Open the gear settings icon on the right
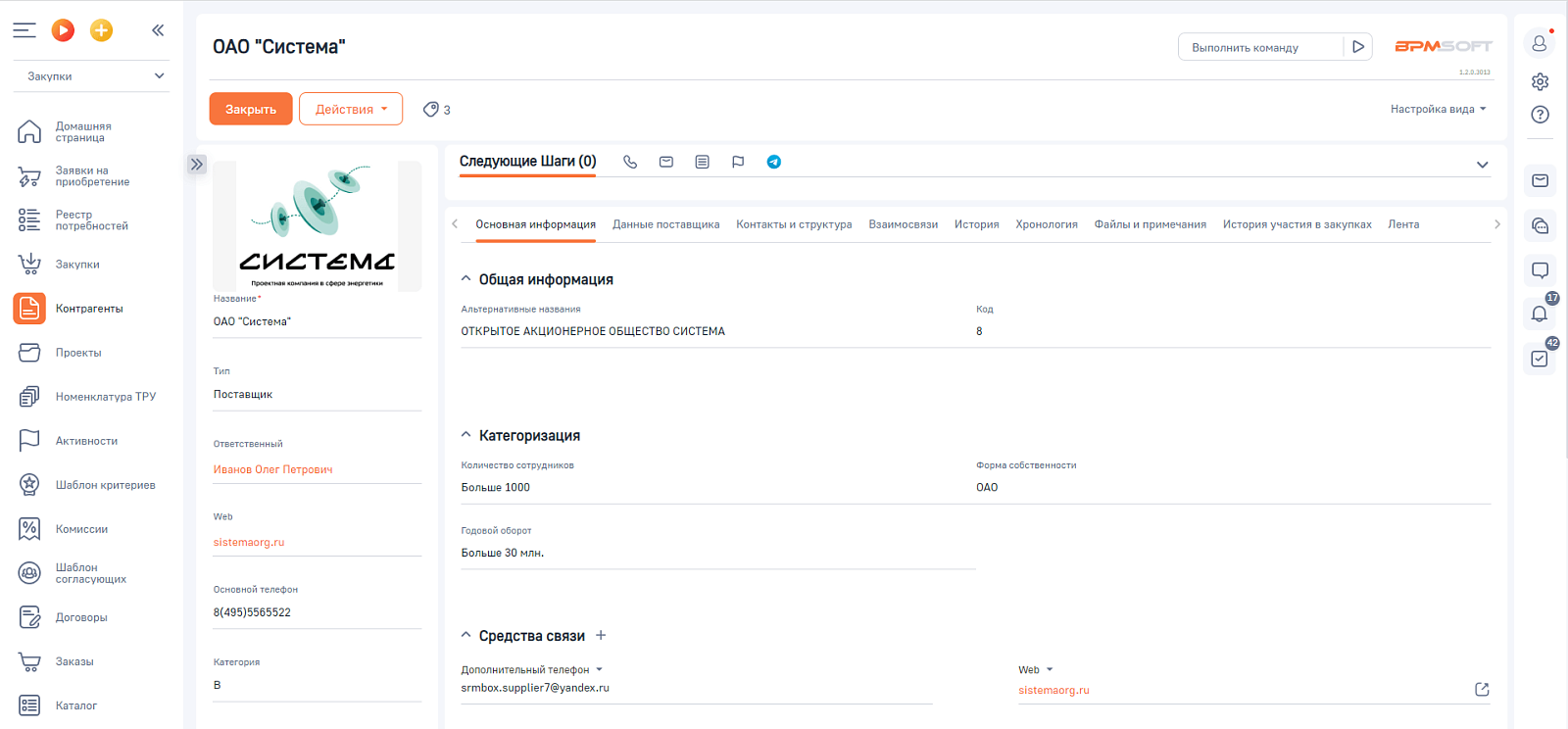1568x729 pixels. pos(1541,81)
